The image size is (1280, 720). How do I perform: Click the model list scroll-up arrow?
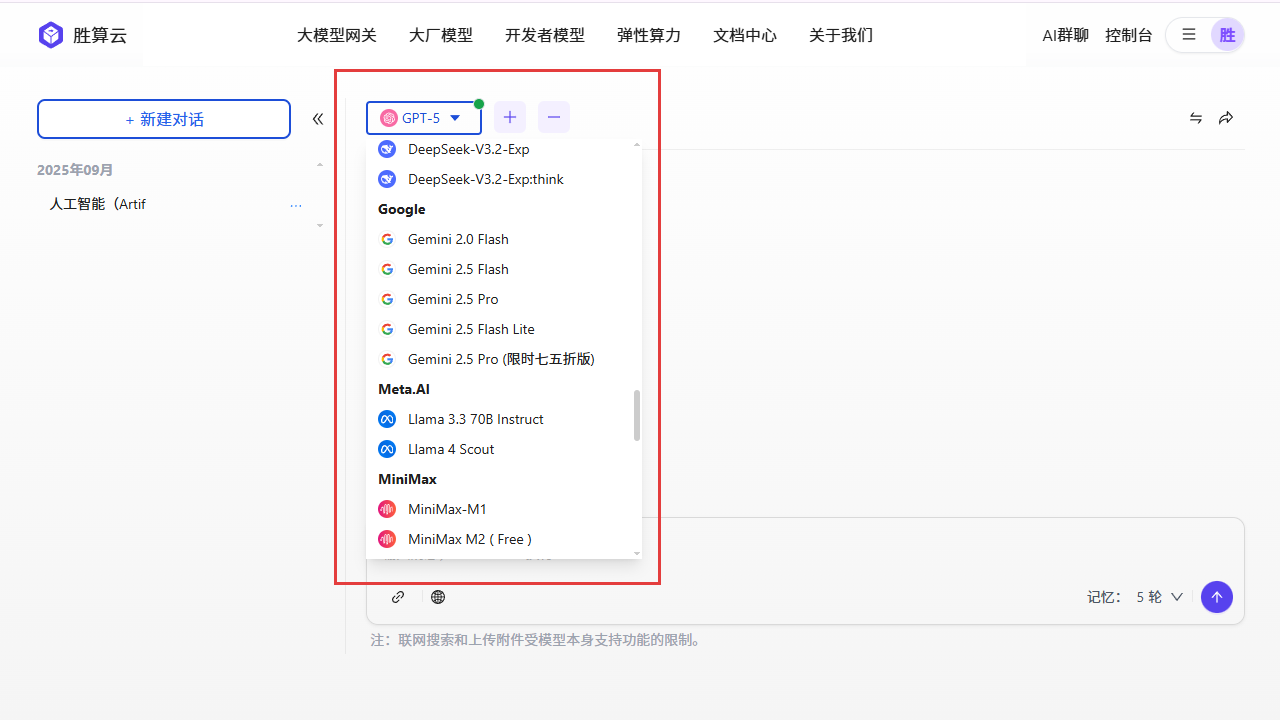(x=637, y=145)
